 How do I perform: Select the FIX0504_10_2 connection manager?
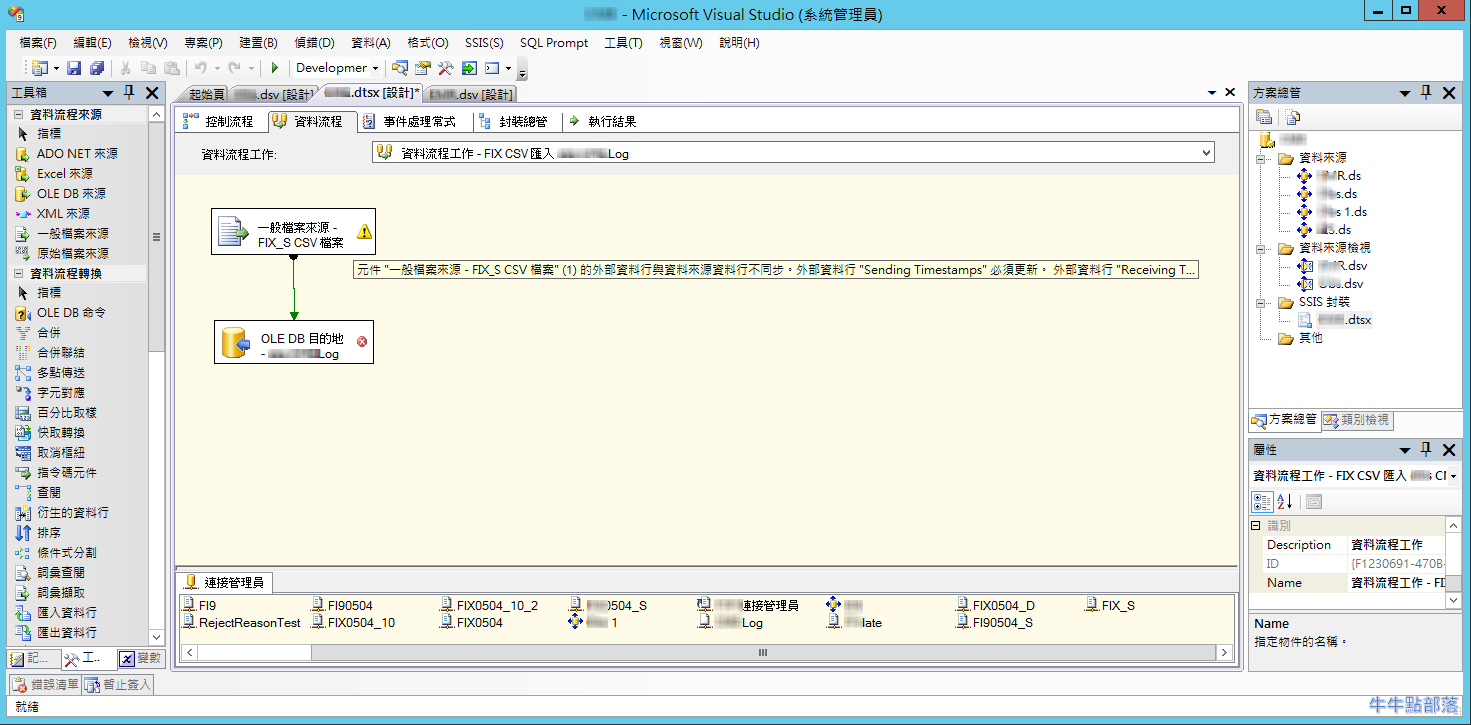[x=496, y=605]
